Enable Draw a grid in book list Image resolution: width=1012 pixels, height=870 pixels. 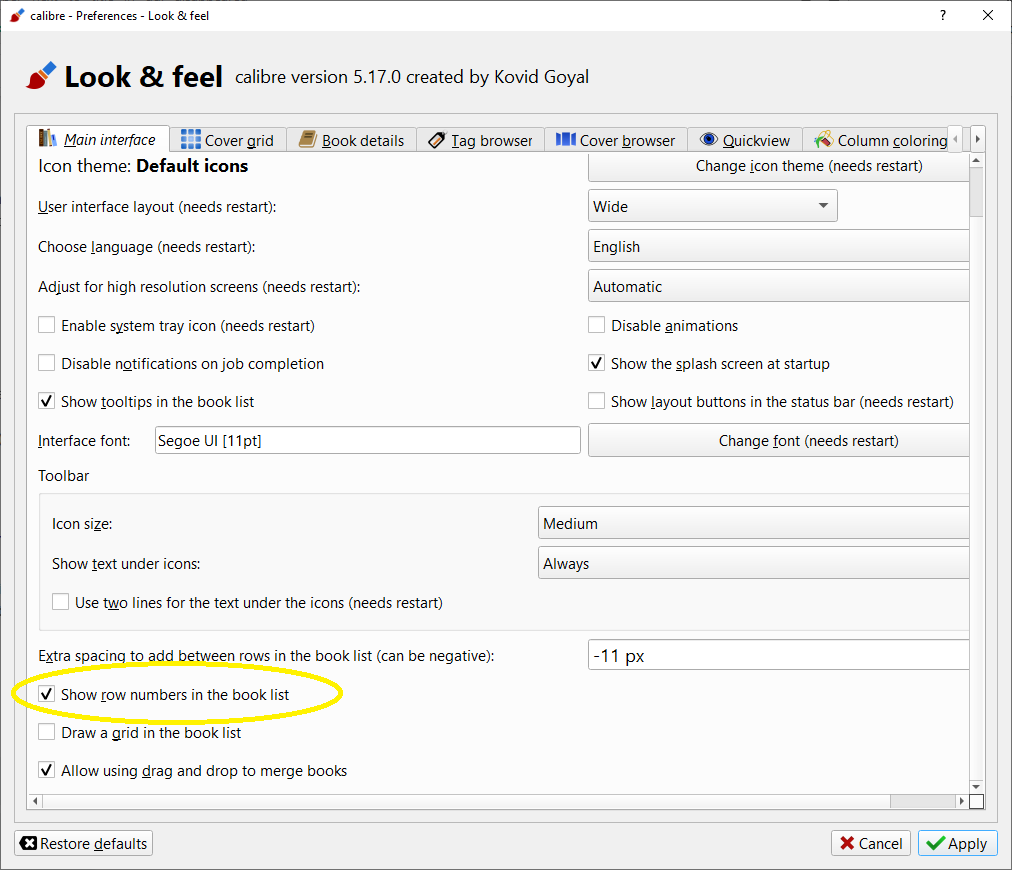click(46, 732)
